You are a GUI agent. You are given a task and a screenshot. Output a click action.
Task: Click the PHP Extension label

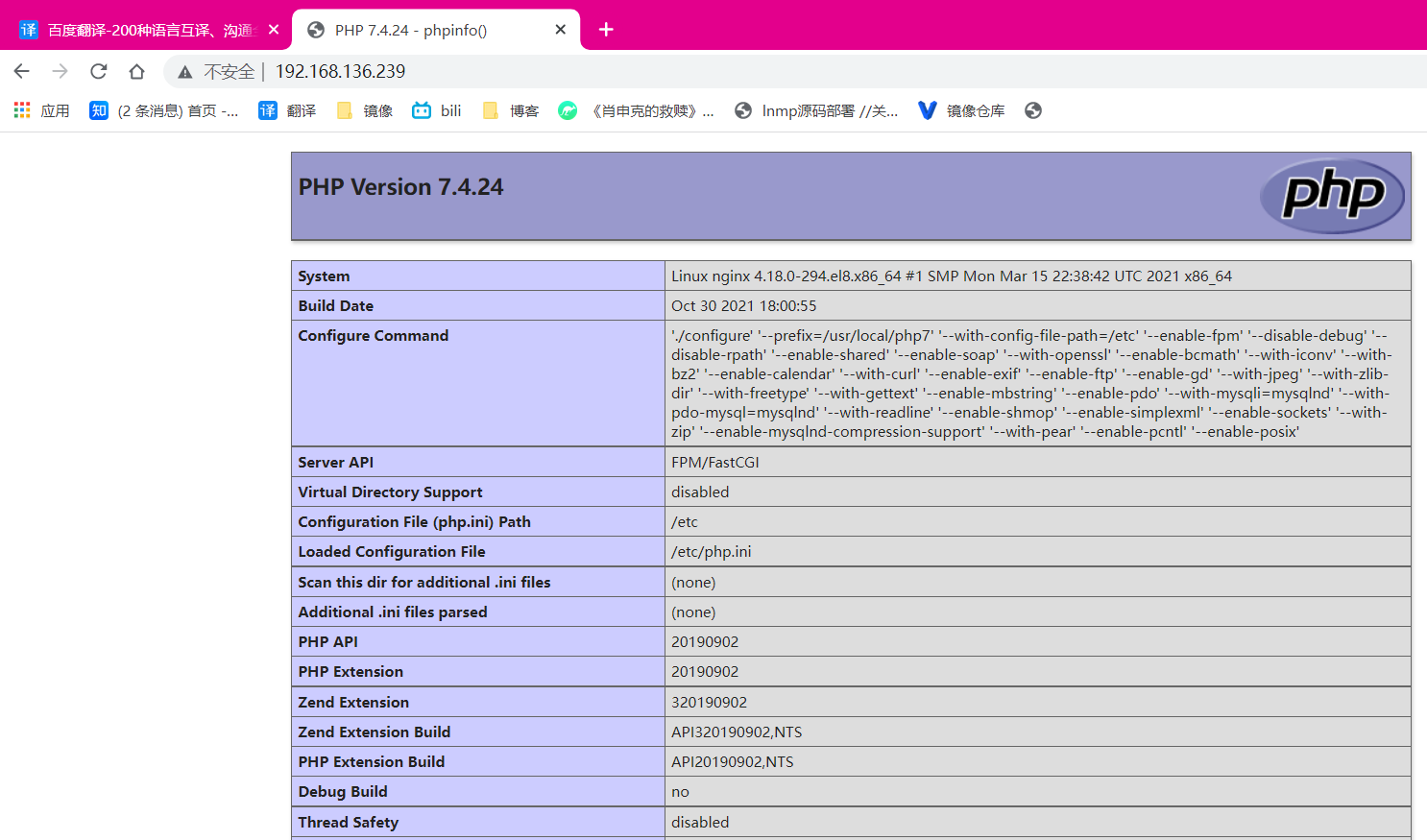point(351,672)
